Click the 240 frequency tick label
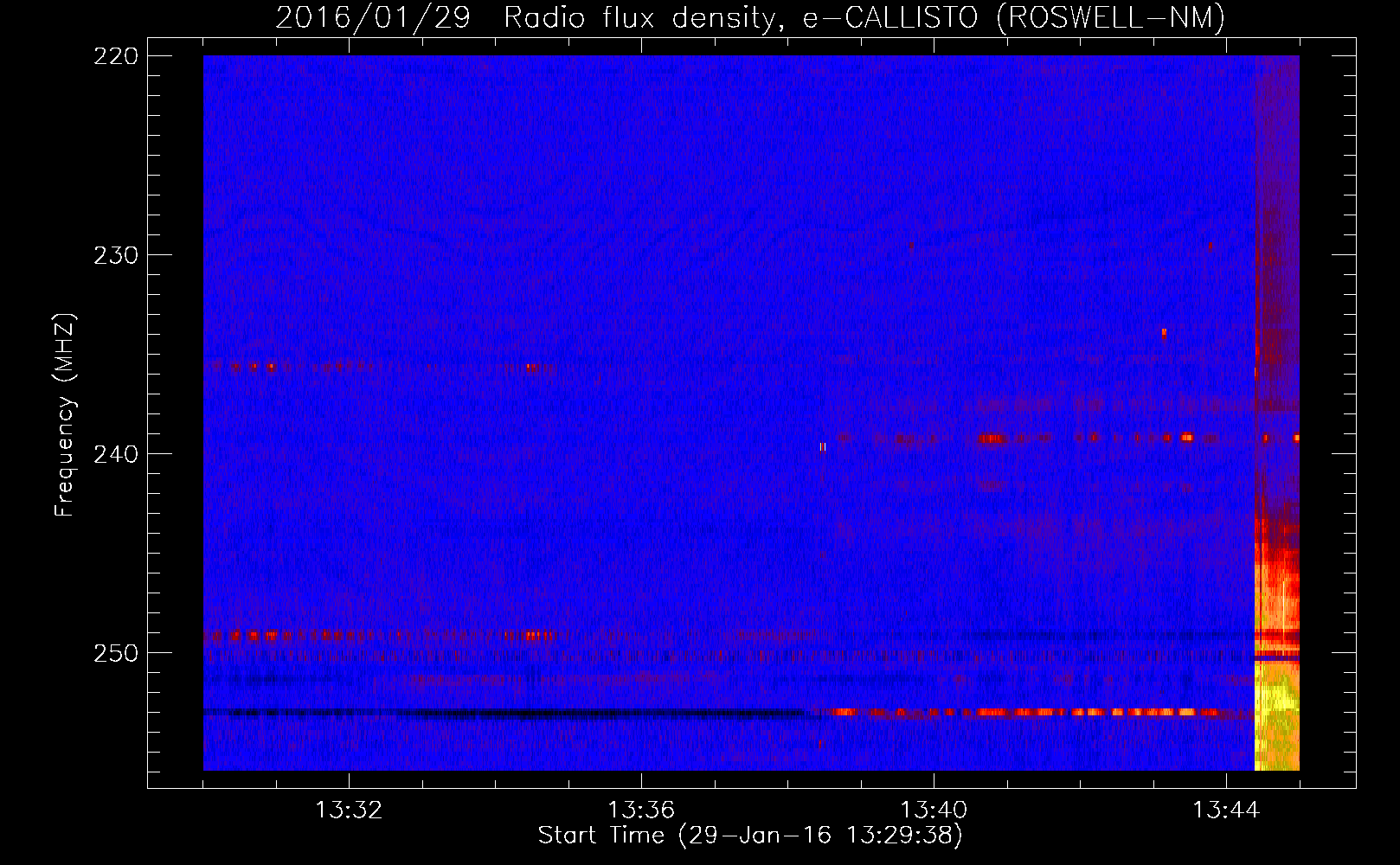The image size is (1400, 865). 116,454
